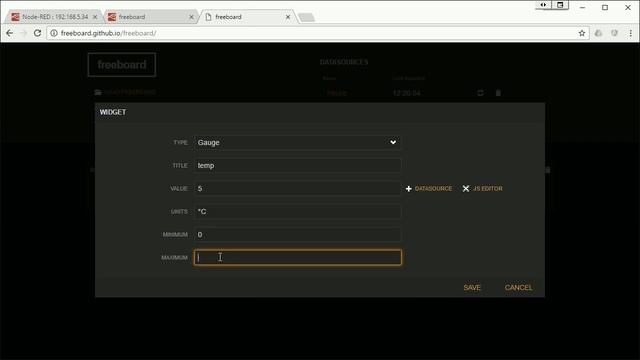The width and height of the screenshot is (640, 360).
Task: Cancel the widget dialog
Action: tap(518, 287)
